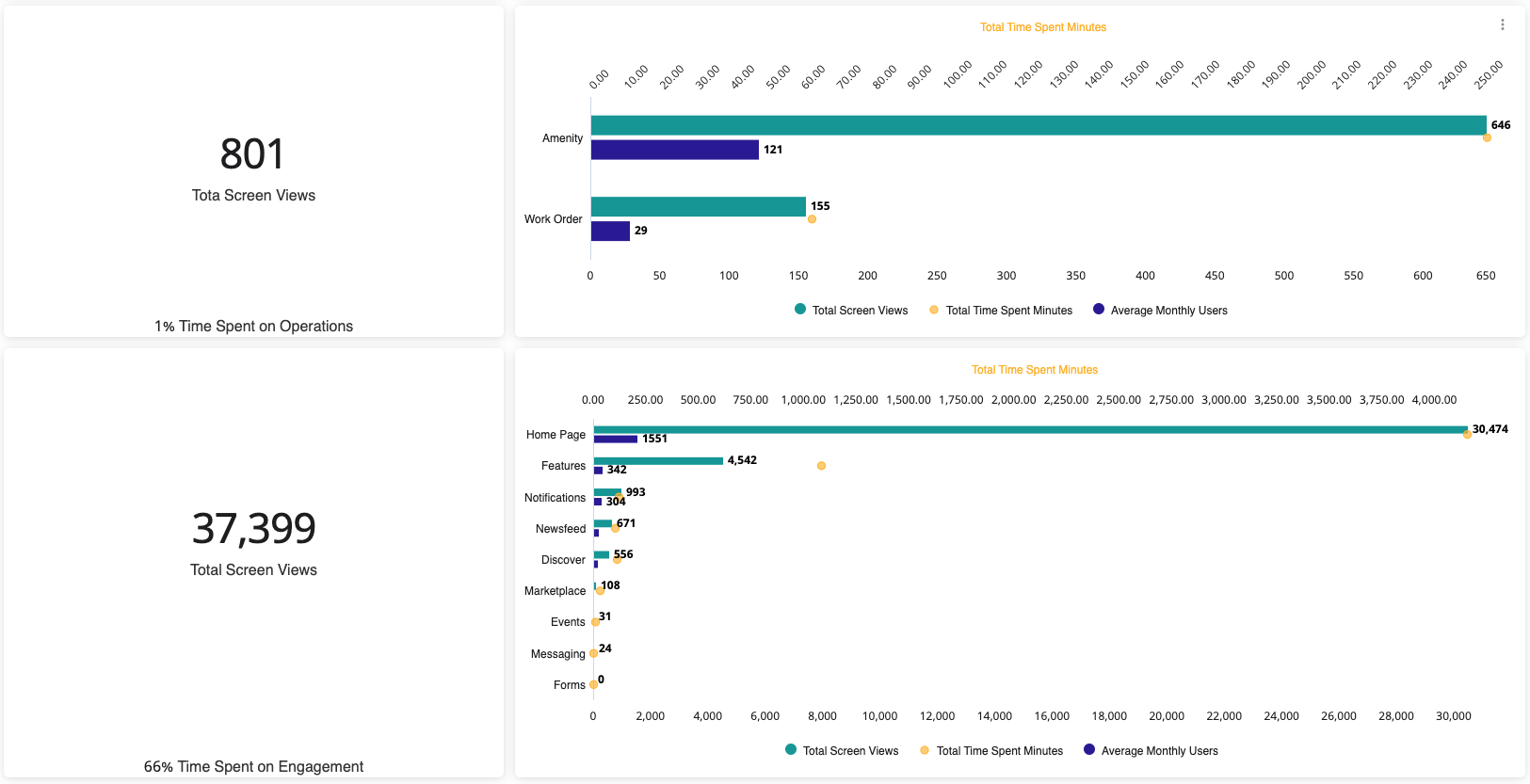1530x784 pixels.
Task: Click the Work Order purple bar labeled 29
Action: (x=610, y=231)
